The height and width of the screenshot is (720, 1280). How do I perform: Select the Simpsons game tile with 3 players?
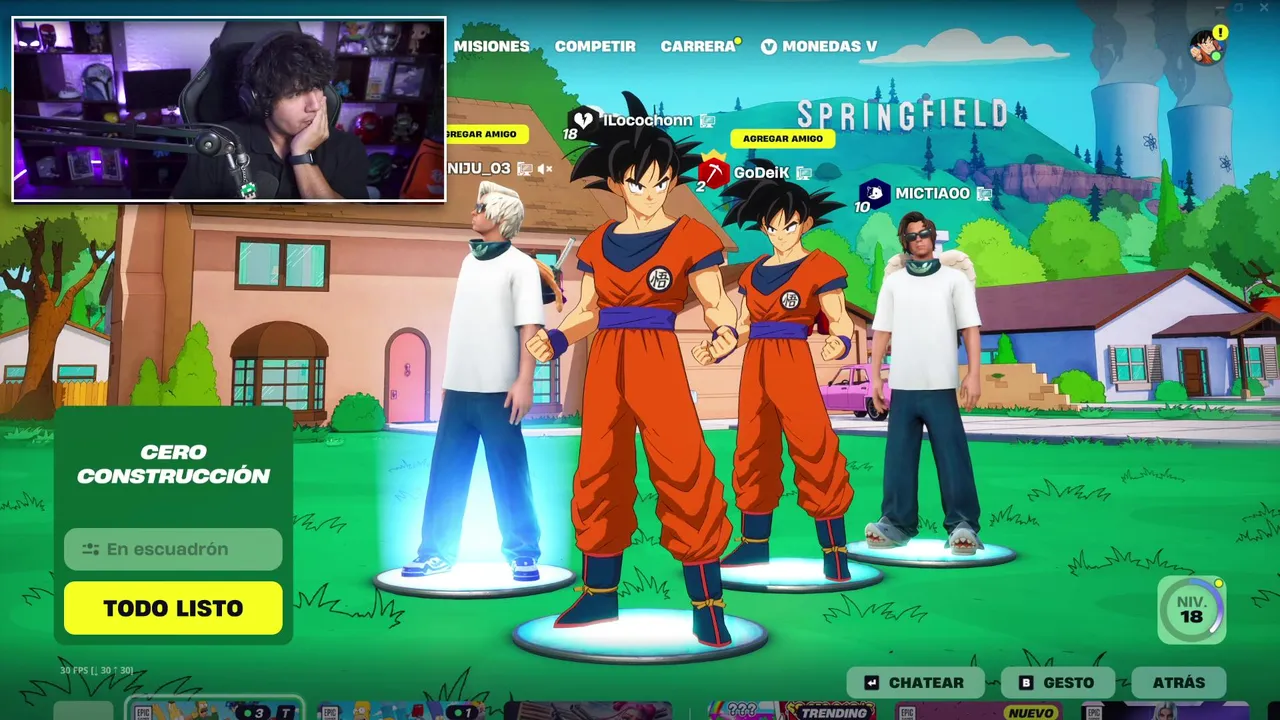click(x=214, y=709)
